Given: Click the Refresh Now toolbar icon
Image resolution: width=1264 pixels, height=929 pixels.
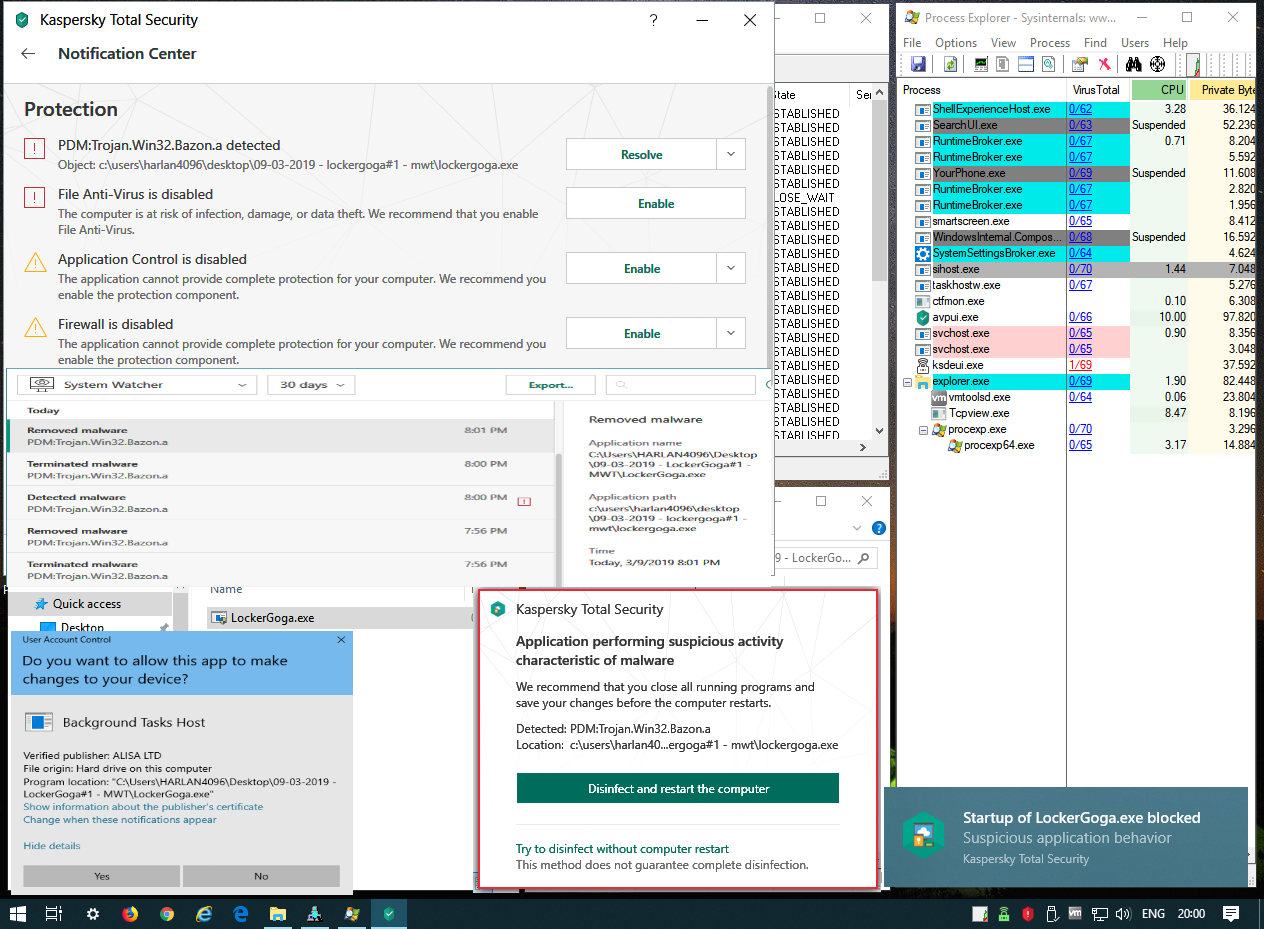Looking at the screenshot, I should (951, 64).
